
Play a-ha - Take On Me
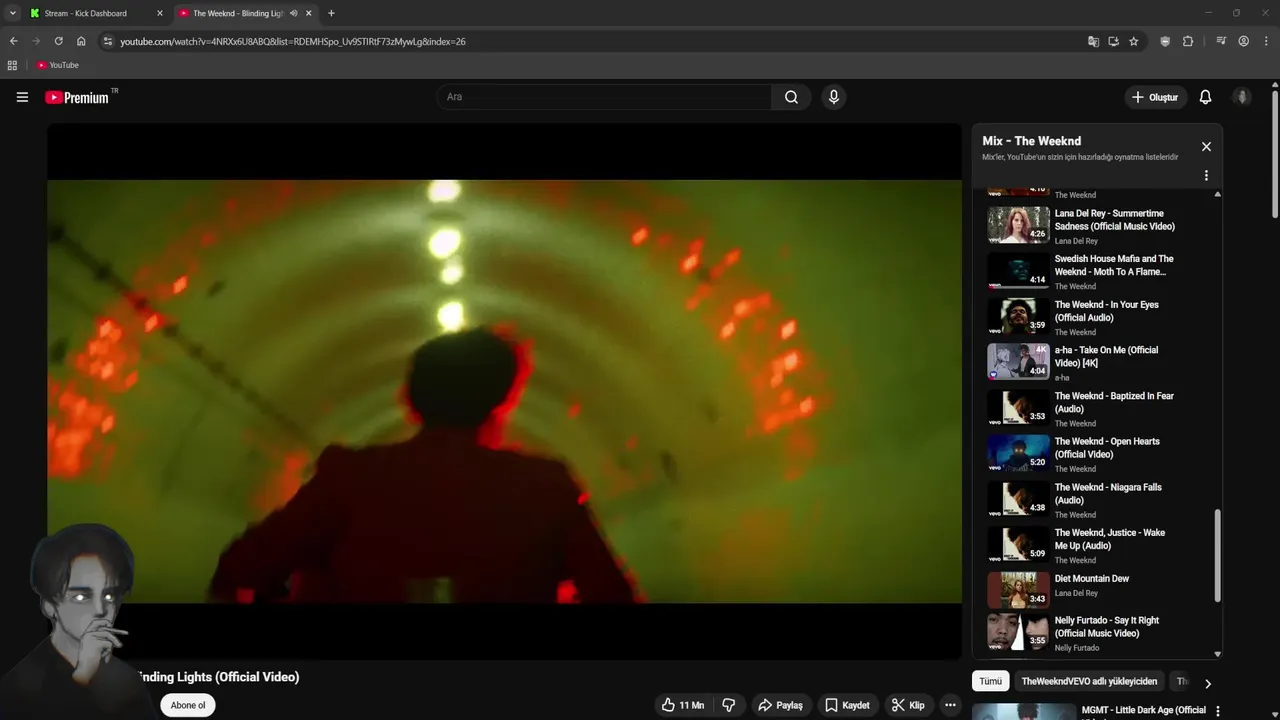point(1096,362)
